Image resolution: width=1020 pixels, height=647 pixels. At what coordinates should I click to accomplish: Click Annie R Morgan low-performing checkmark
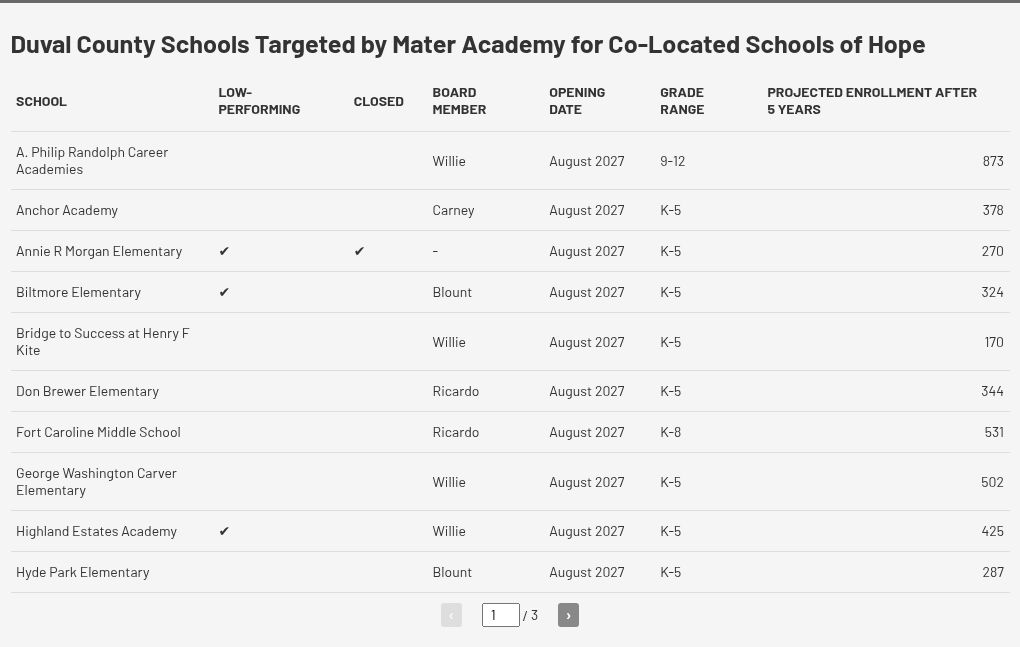(x=224, y=251)
